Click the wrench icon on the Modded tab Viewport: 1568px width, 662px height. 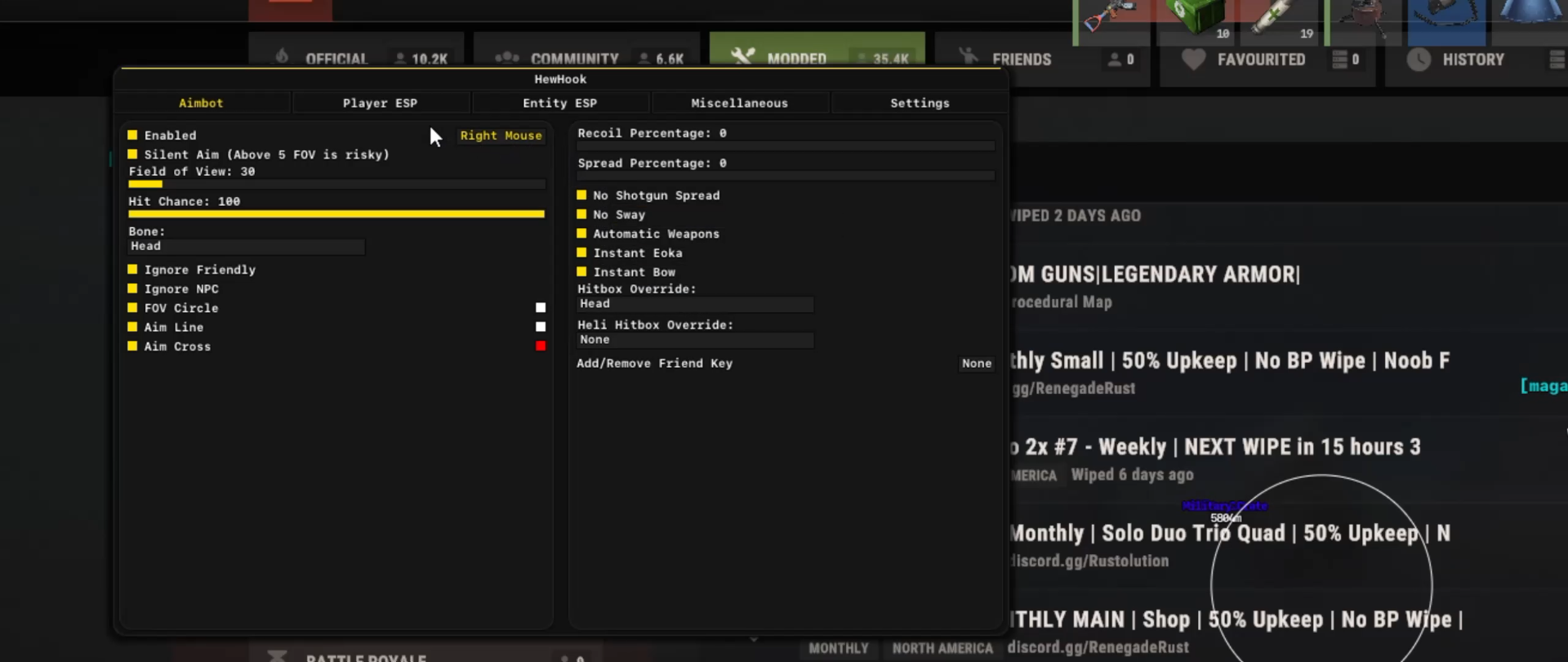pos(742,56)
